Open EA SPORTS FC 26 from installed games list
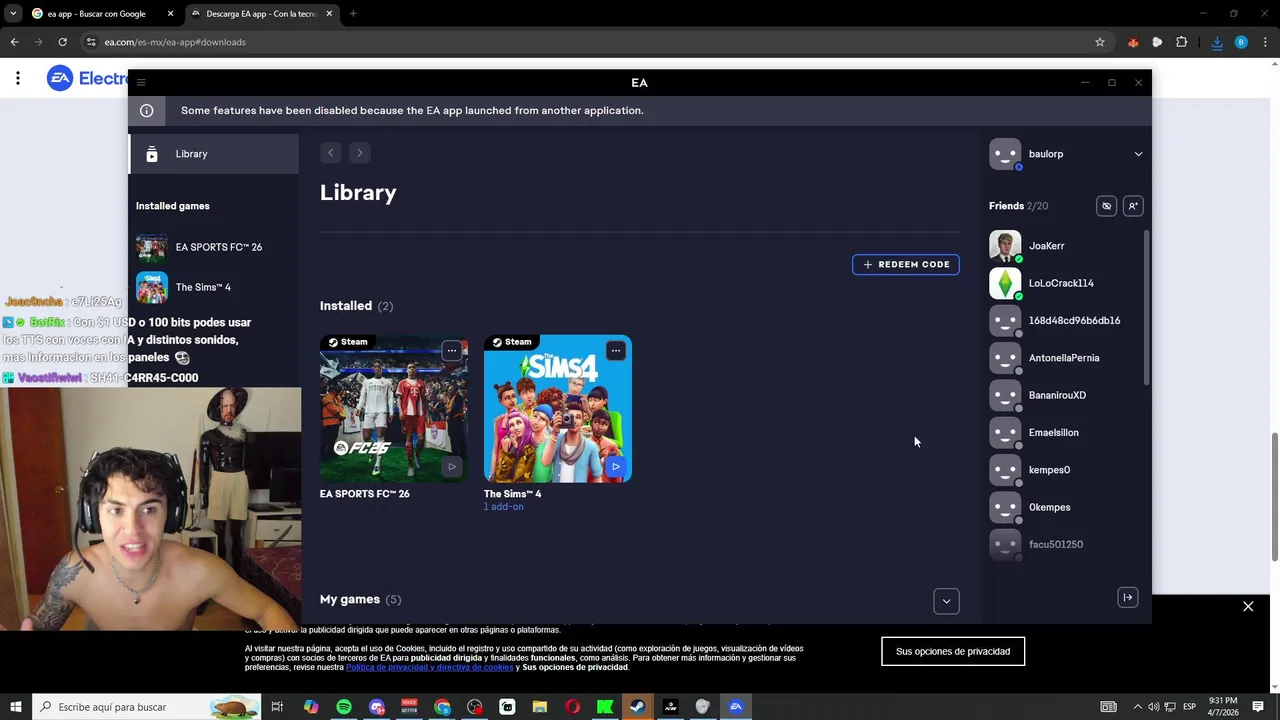This screenshot has height=720, width=1280. pyautogui.click(x=214, y=247)
